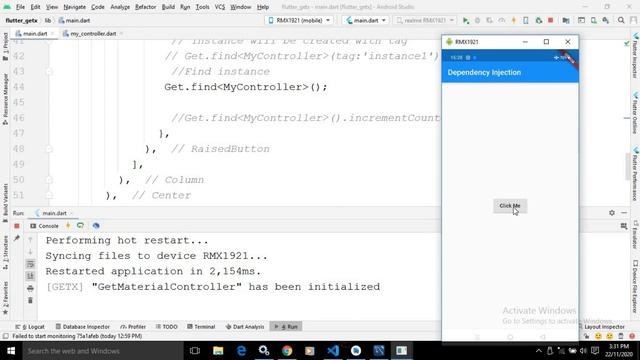
Task: Open the Profiler tool window
Action: pos(133,327)
